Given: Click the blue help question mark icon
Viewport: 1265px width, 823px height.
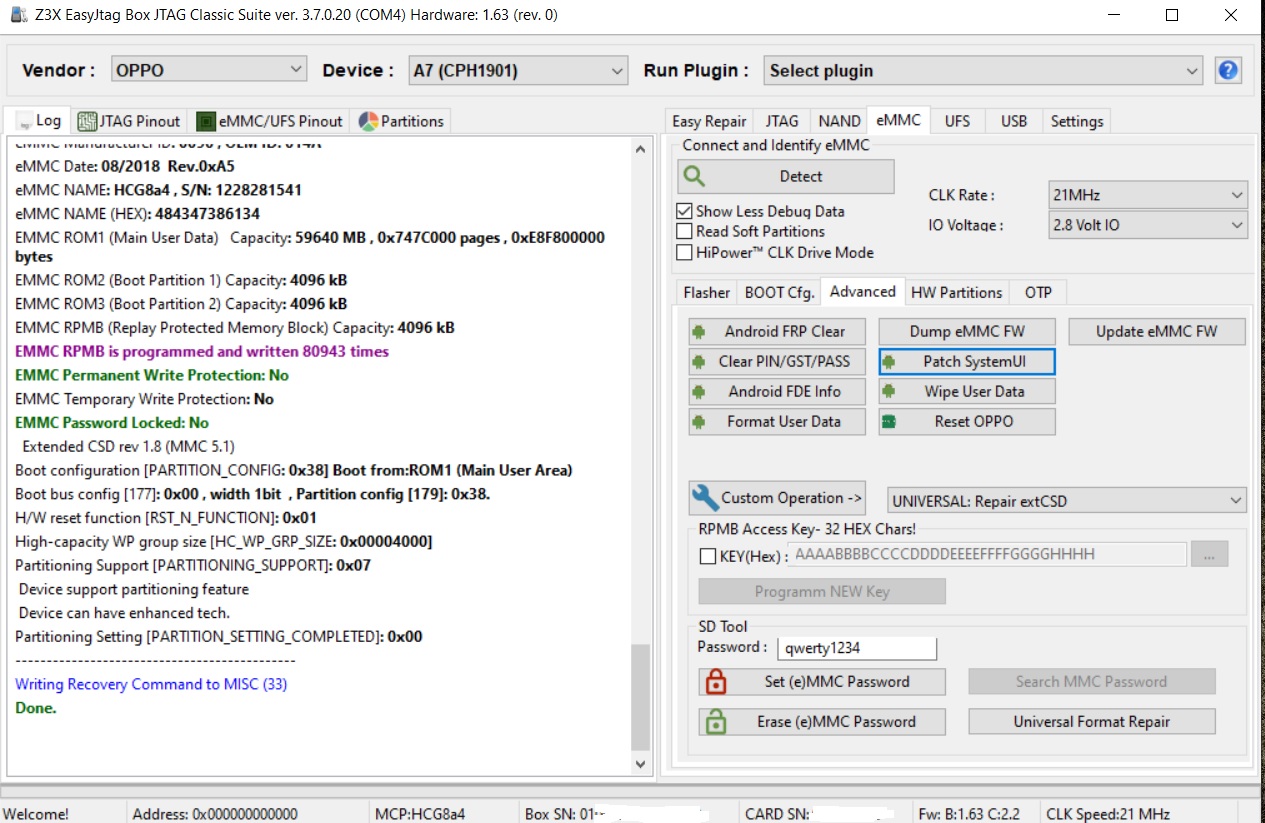Looking at the screenshot, I should pos(1227,71).
